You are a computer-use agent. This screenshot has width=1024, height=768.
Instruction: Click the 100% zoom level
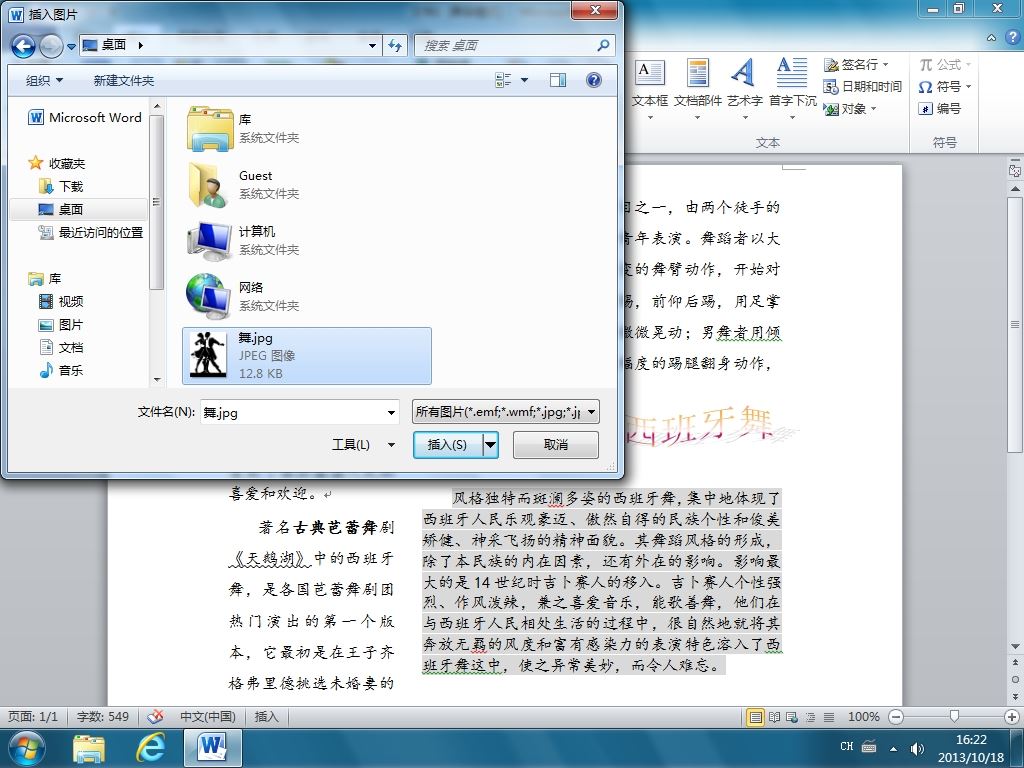tap(863, 717)
